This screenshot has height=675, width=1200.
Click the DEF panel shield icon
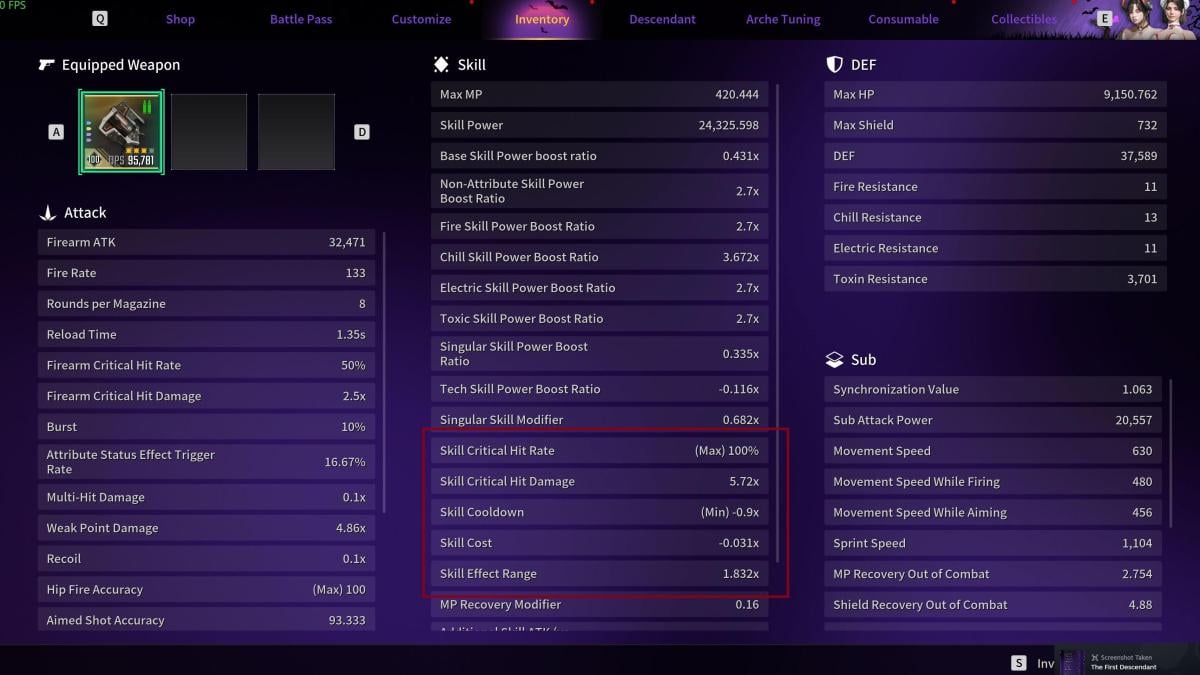pyautogui.click(x=834, y=64)
